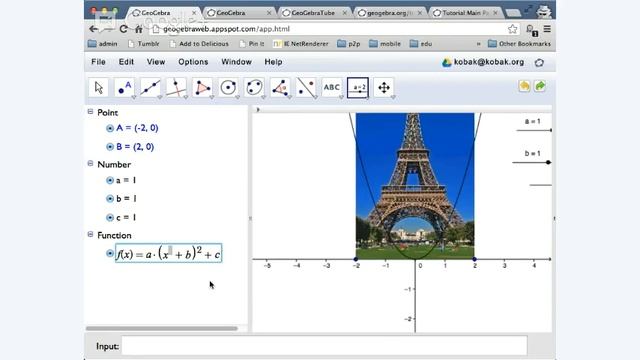Select the Perpendicular Line tool

click(x=176, y=88)
